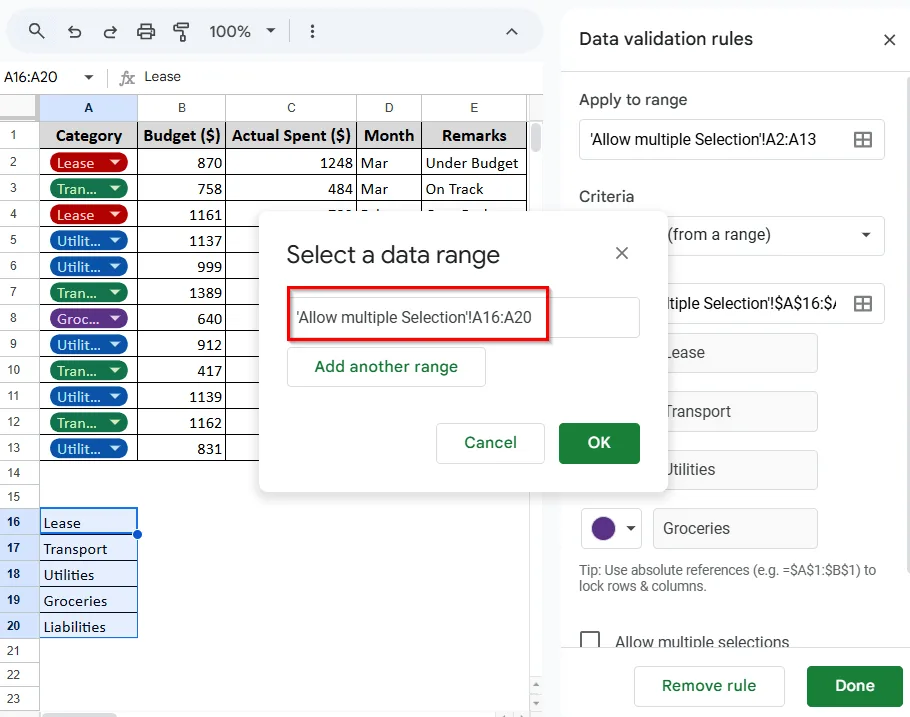
Task: Click the Transport item text field
Action: [742, 412]
